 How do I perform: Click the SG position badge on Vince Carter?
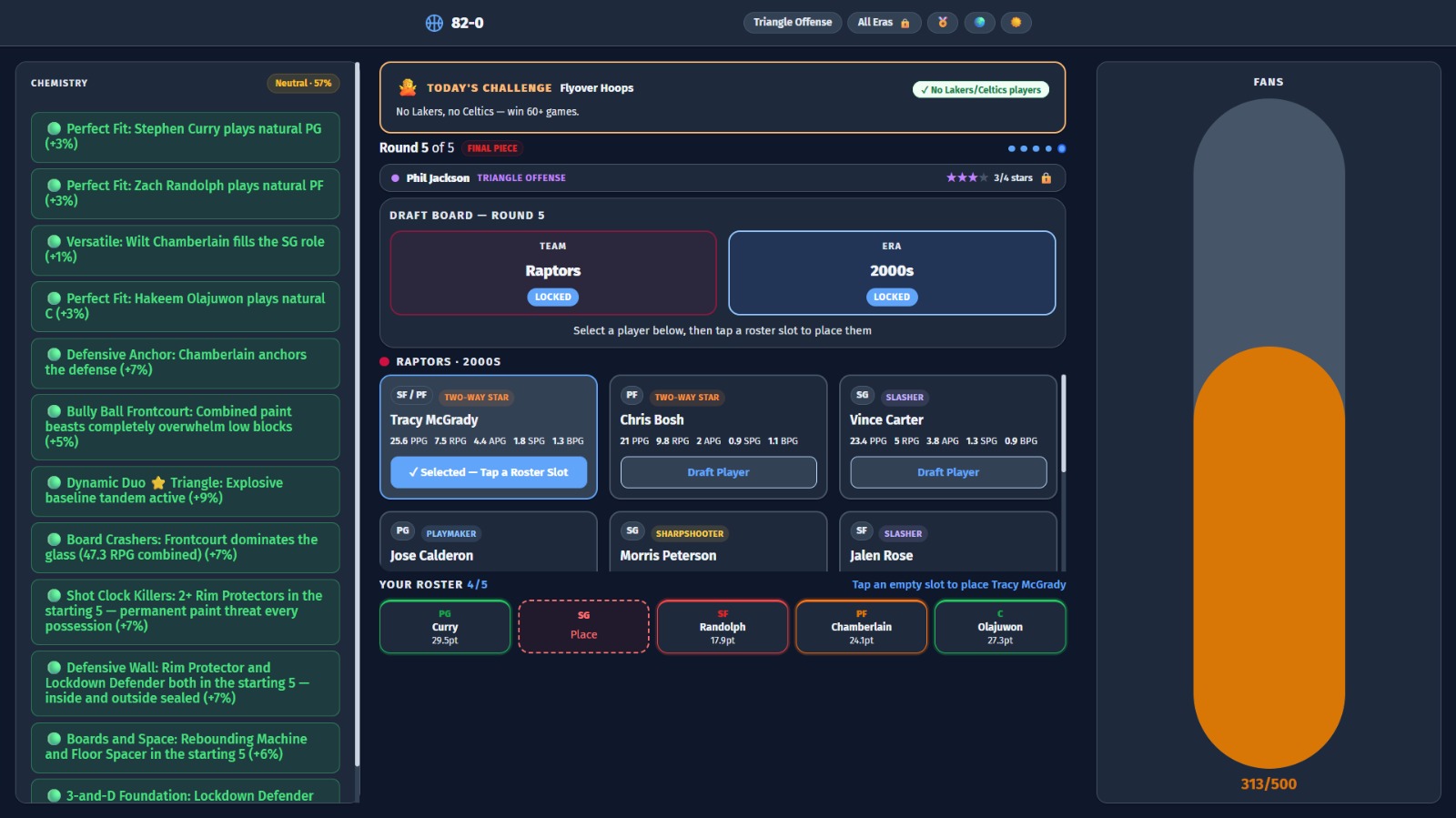coord(862,395)
